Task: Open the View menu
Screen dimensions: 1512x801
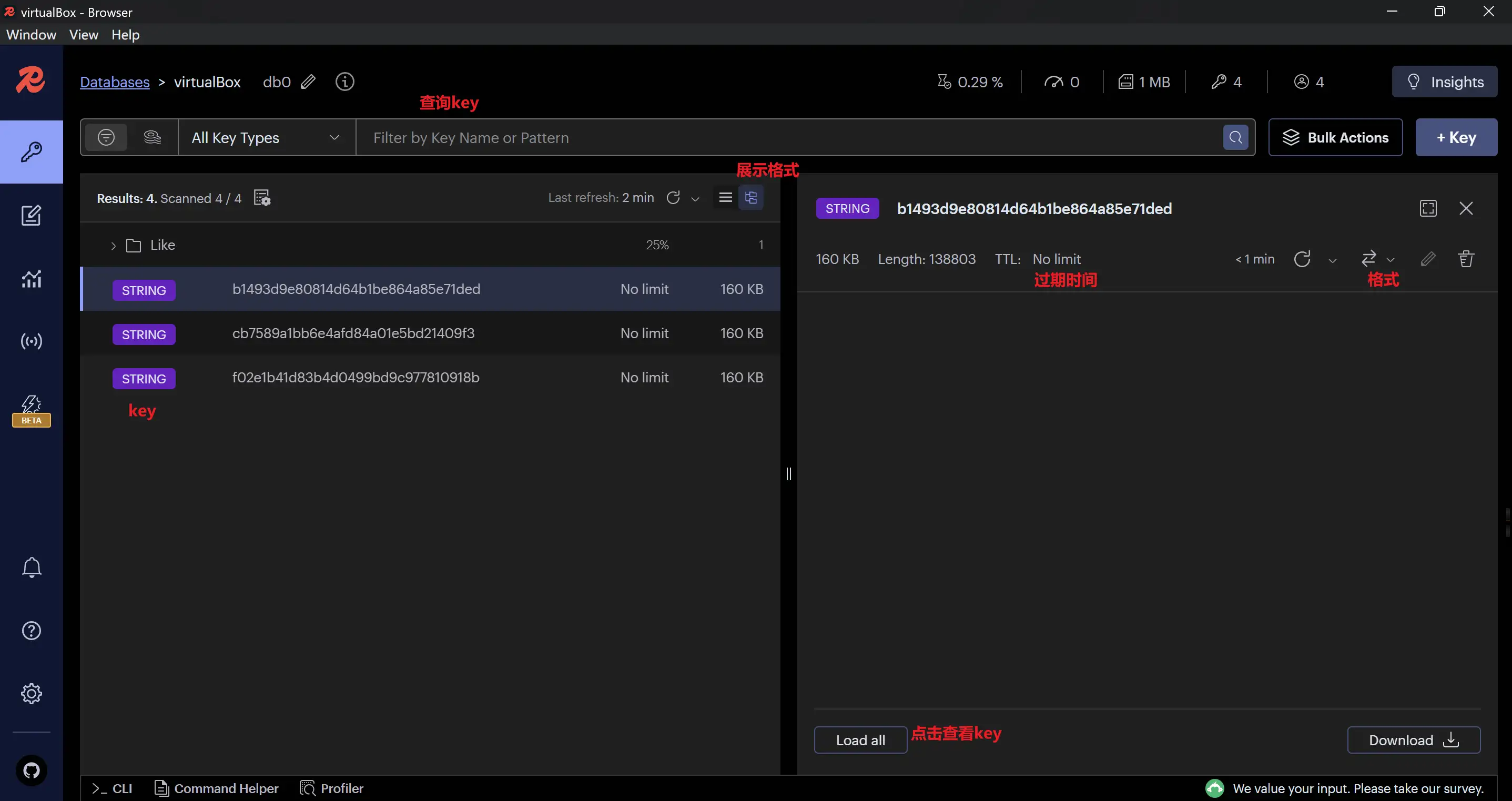Action: [x=83, y=35]
